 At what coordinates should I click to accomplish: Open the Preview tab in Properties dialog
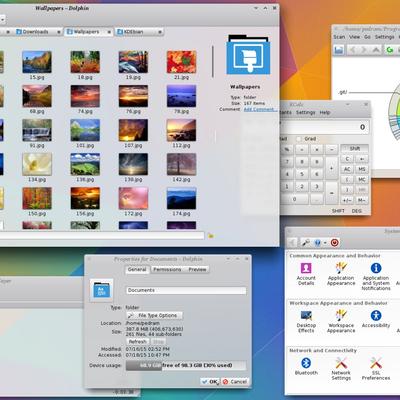pos(197,269)
